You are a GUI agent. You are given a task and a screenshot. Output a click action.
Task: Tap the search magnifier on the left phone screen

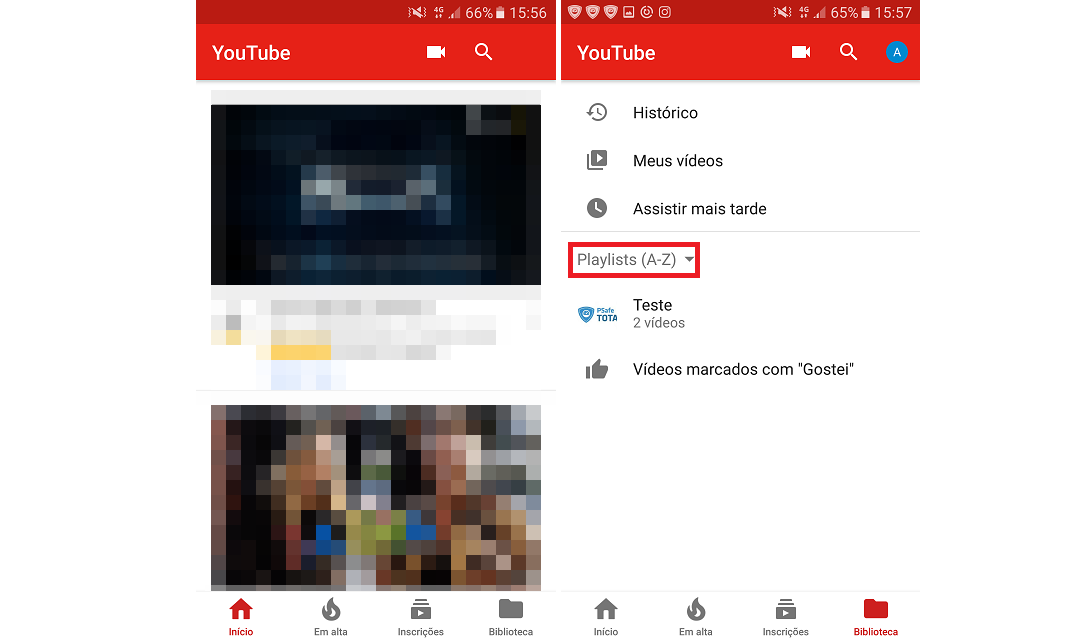pos(484,52)
